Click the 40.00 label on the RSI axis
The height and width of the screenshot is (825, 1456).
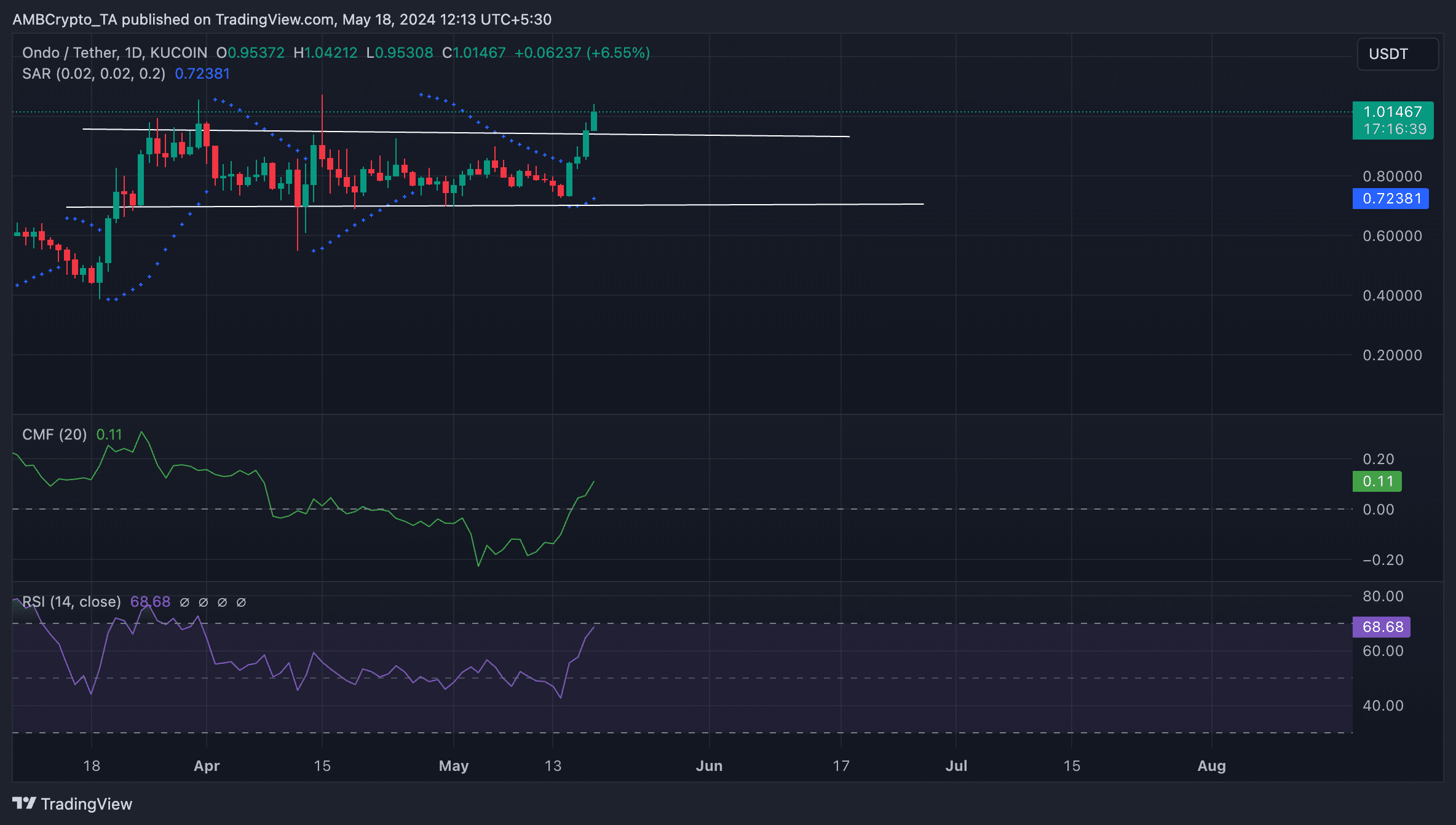tap(1383, 706)
